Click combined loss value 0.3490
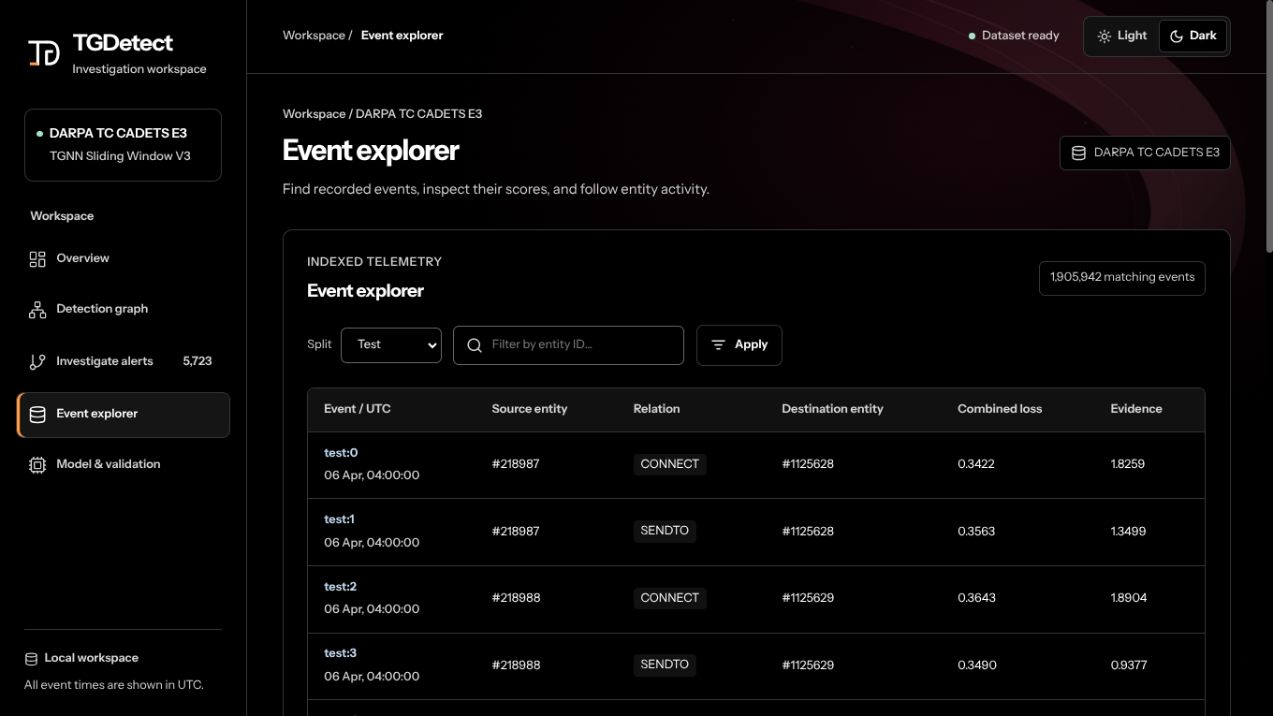Viewport: 1273px width, 716px height. 977,665
